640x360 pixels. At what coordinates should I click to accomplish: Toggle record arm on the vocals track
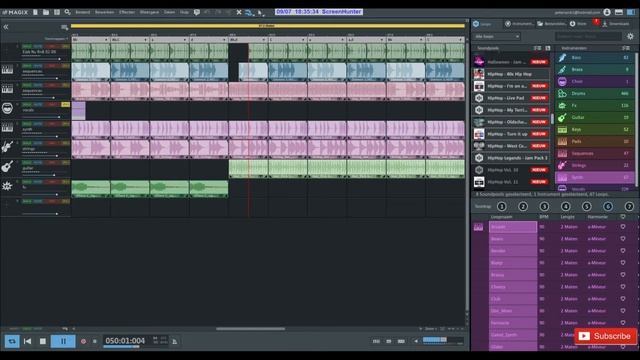tap(51, 104)
